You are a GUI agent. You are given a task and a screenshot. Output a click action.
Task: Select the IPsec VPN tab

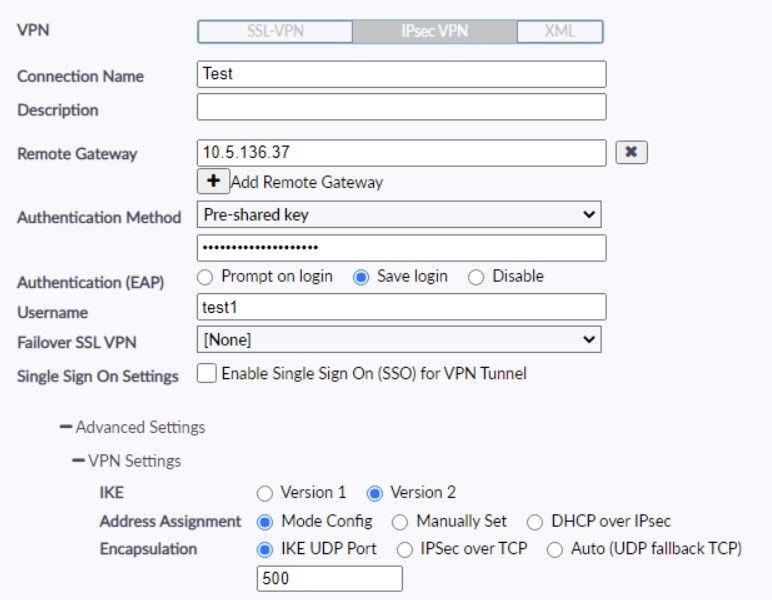point(435,32)
